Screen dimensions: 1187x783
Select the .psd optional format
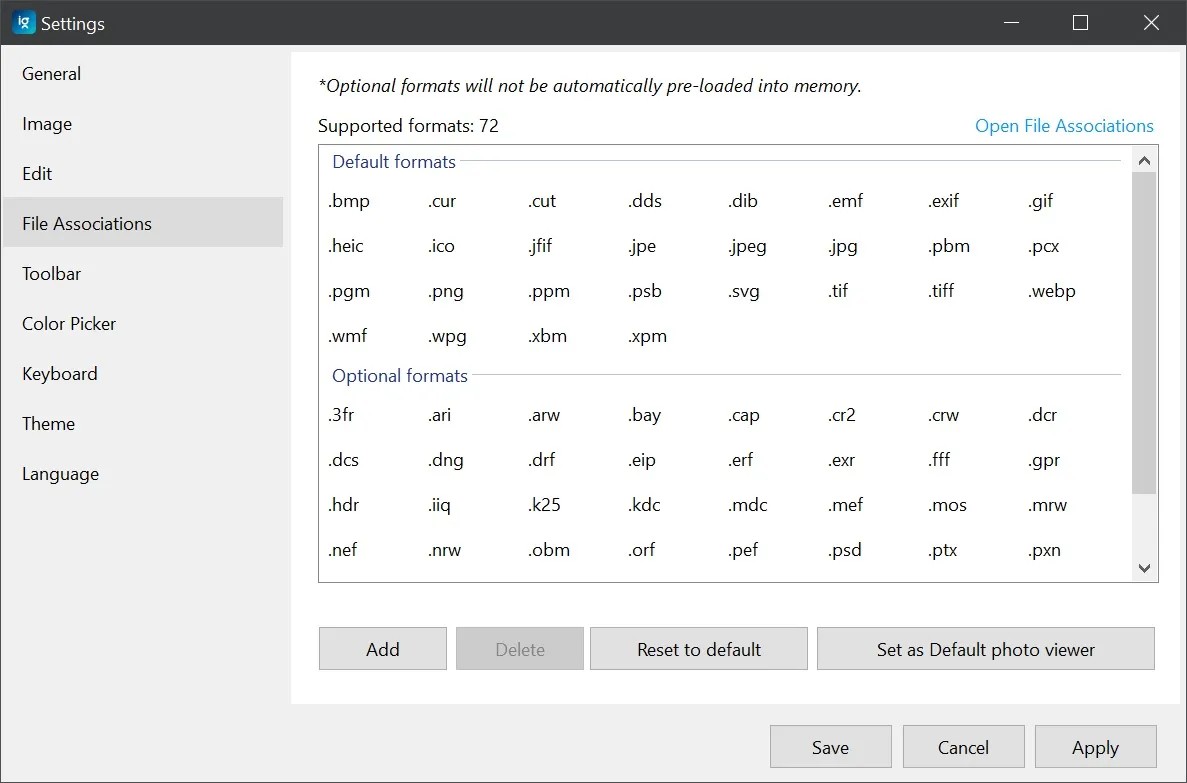tap(845, 550)
